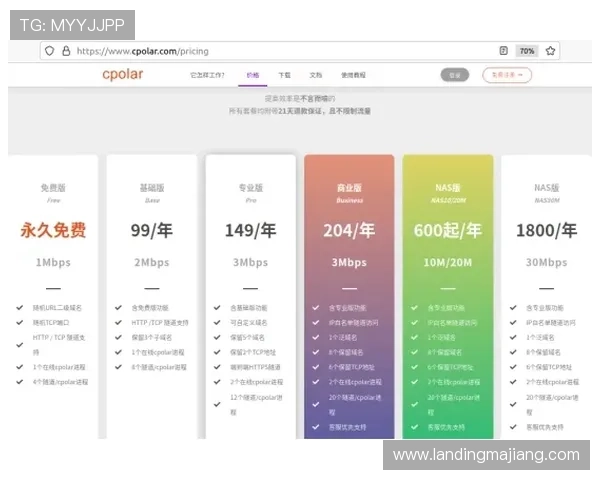The image size is (600, 480).
Task: Click 可自定义域名 feature in pro plan
Action: [x=249, y=323]
